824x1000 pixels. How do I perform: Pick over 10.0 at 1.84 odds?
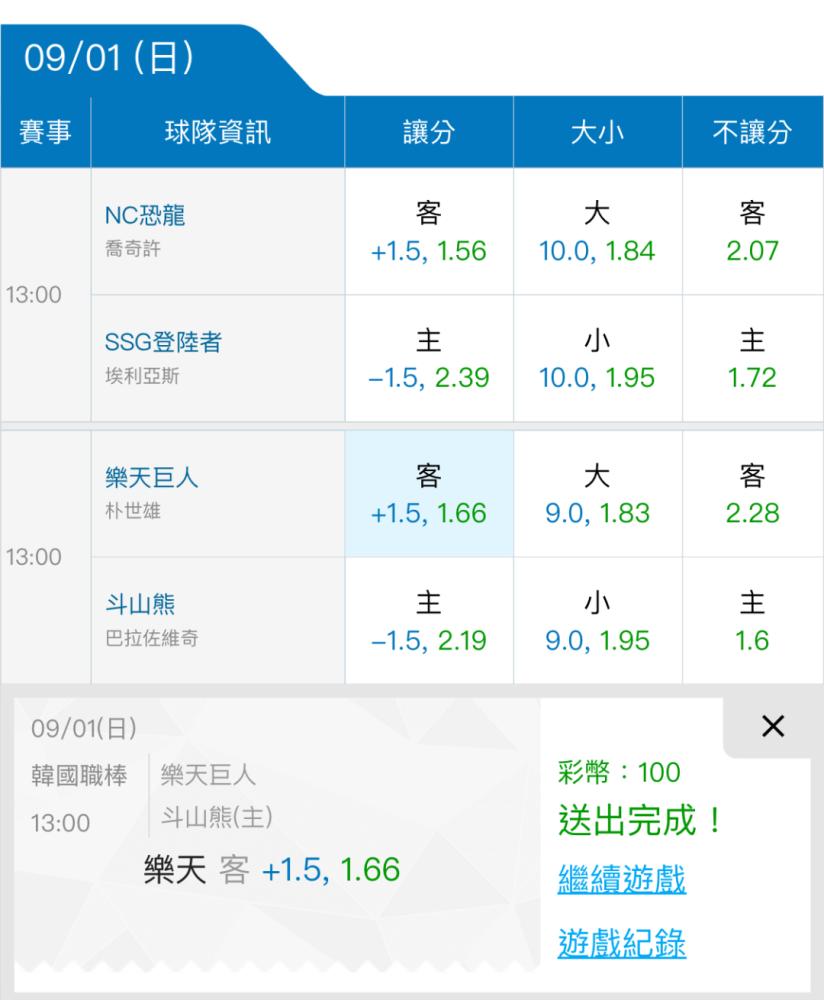(598, 232)
